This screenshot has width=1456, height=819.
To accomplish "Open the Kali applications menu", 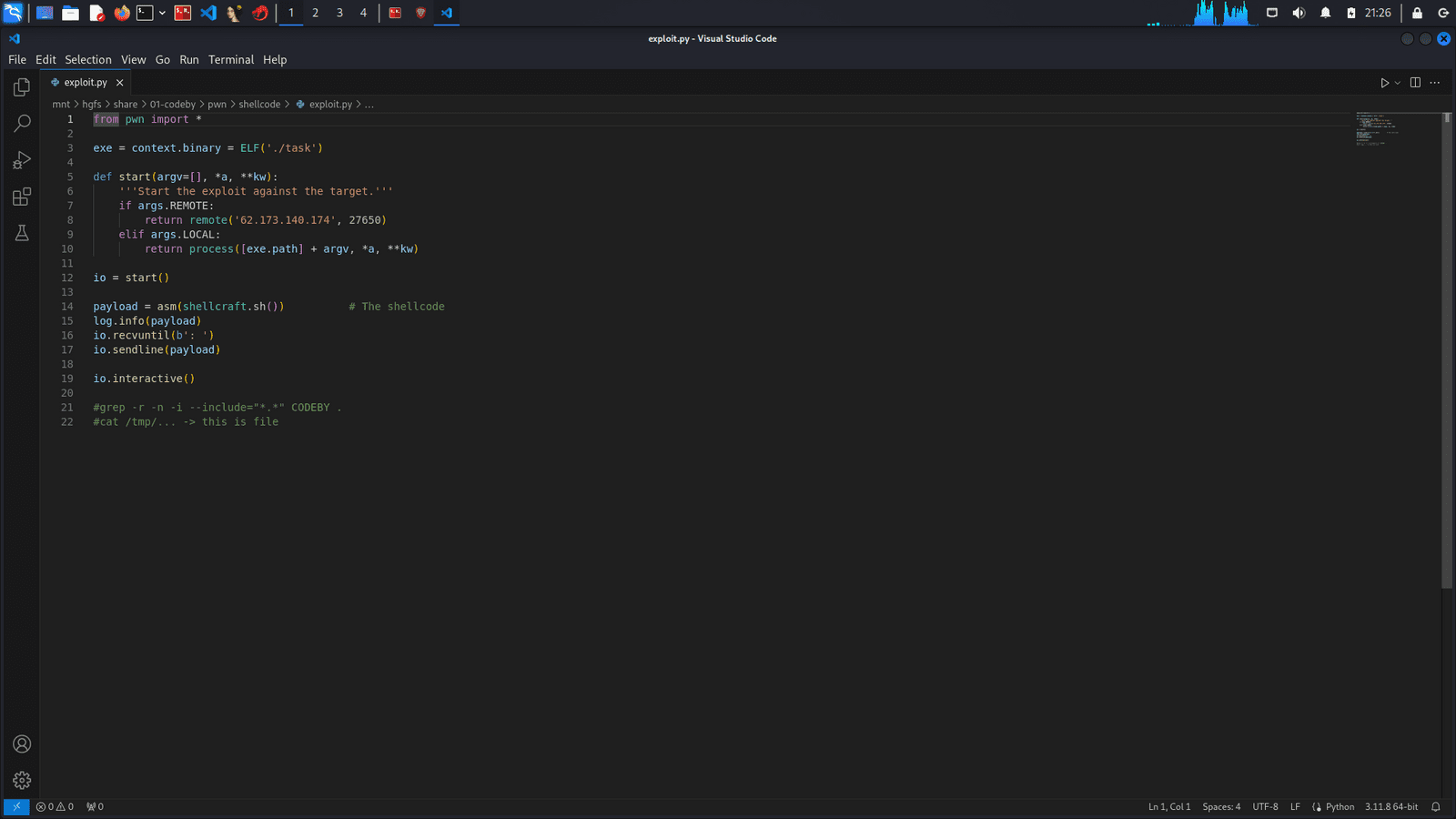I will click(x=13, y=13).
